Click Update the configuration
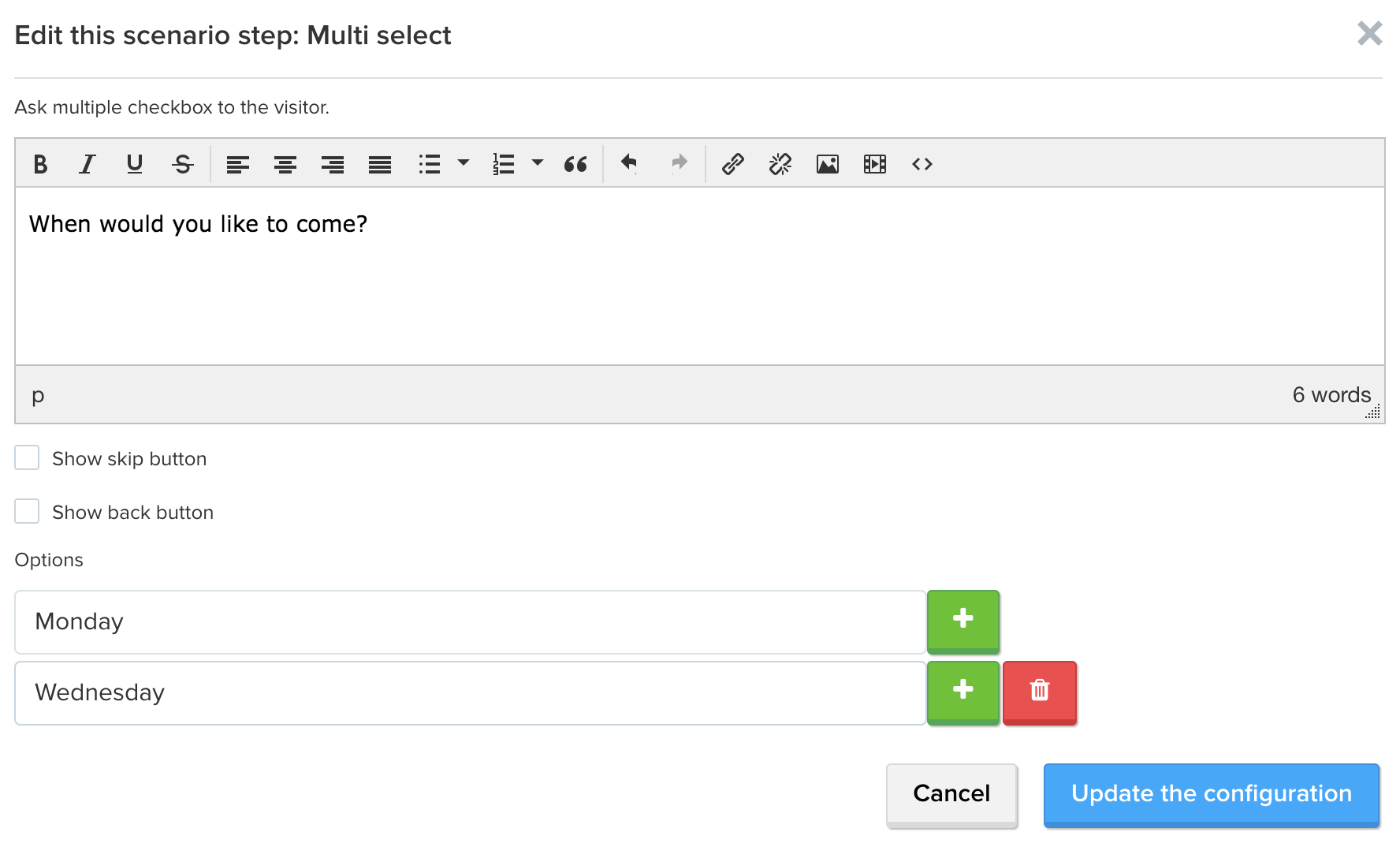The image size is (1400, 847). tap(1212, 794)
